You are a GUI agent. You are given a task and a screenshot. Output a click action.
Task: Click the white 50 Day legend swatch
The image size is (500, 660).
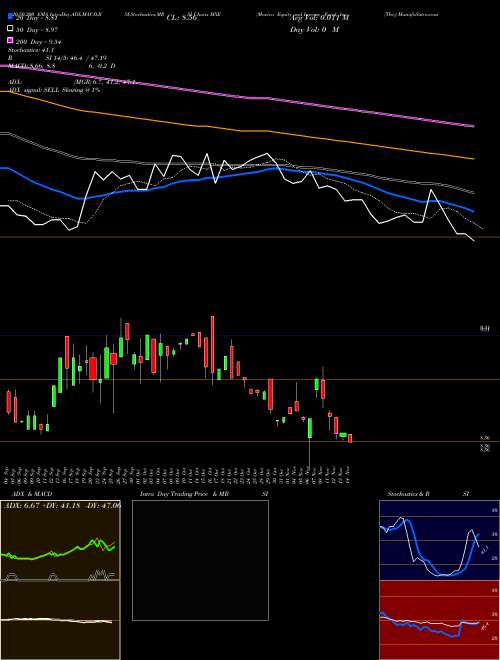10,29
